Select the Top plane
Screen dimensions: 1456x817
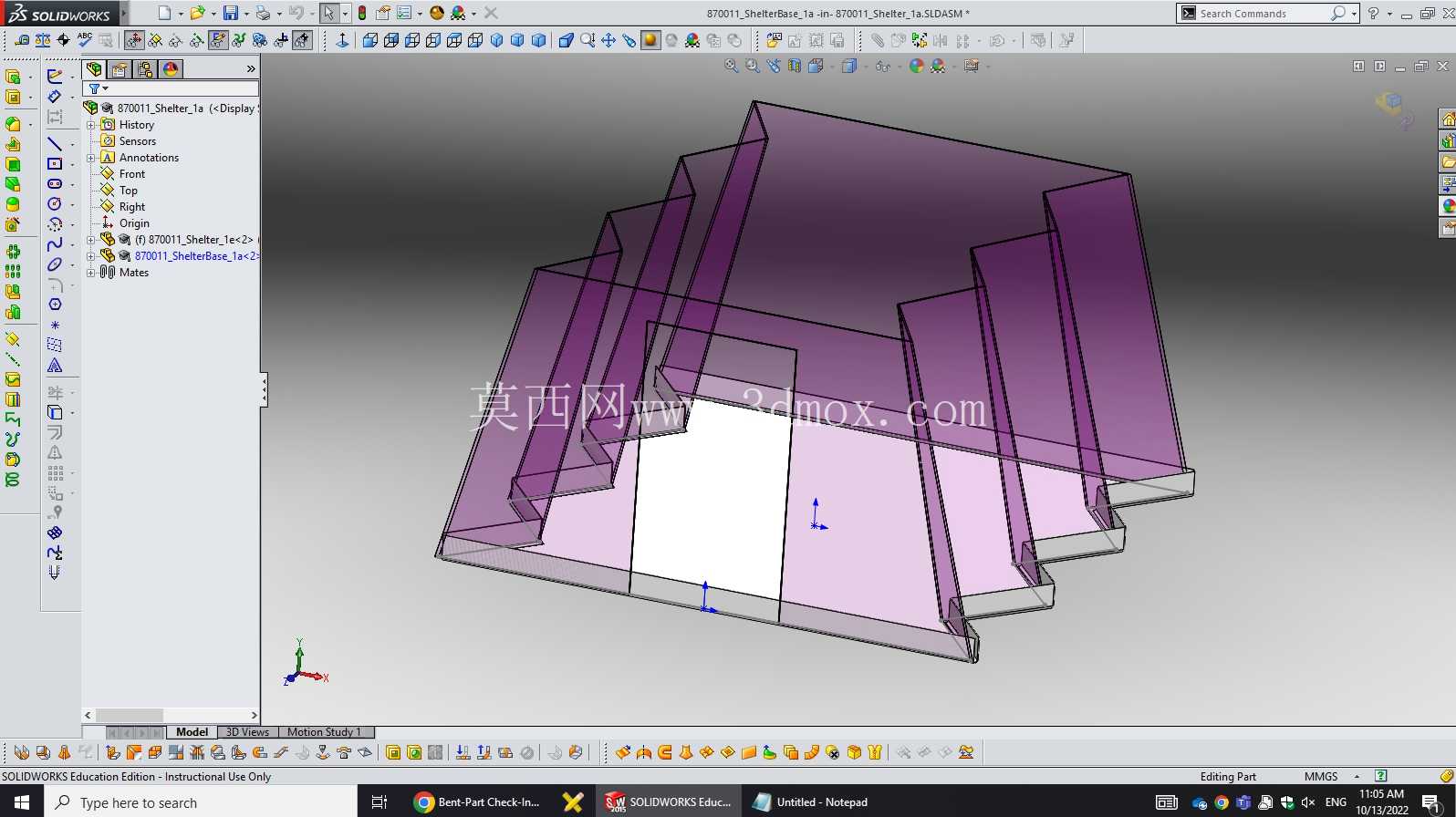point(129,191)
